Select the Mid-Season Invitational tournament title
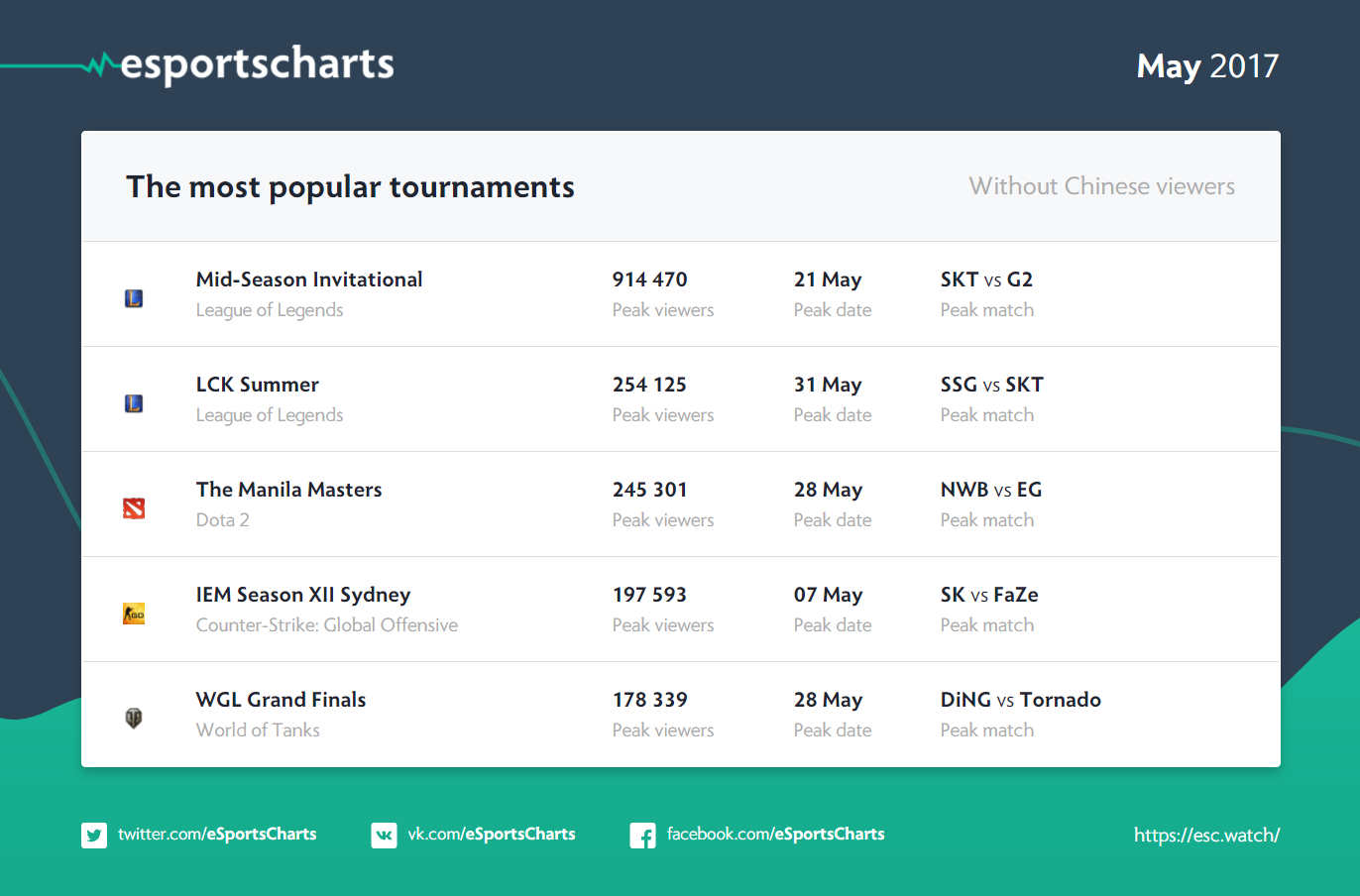 click(309, 280)
